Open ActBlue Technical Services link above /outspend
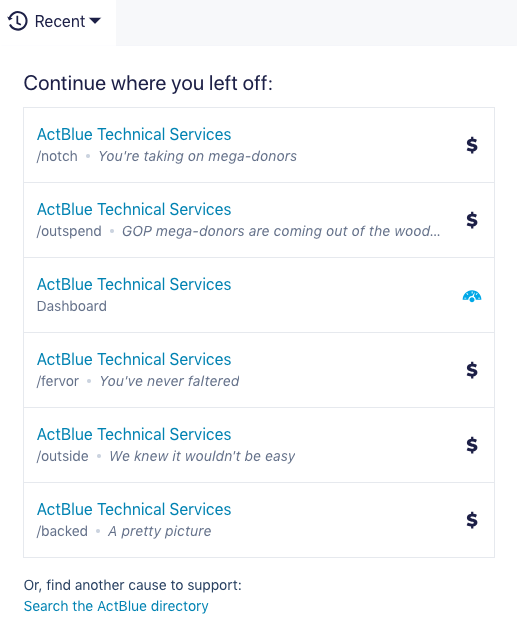This screenshot has width=517, height=631. click(134, 209)
